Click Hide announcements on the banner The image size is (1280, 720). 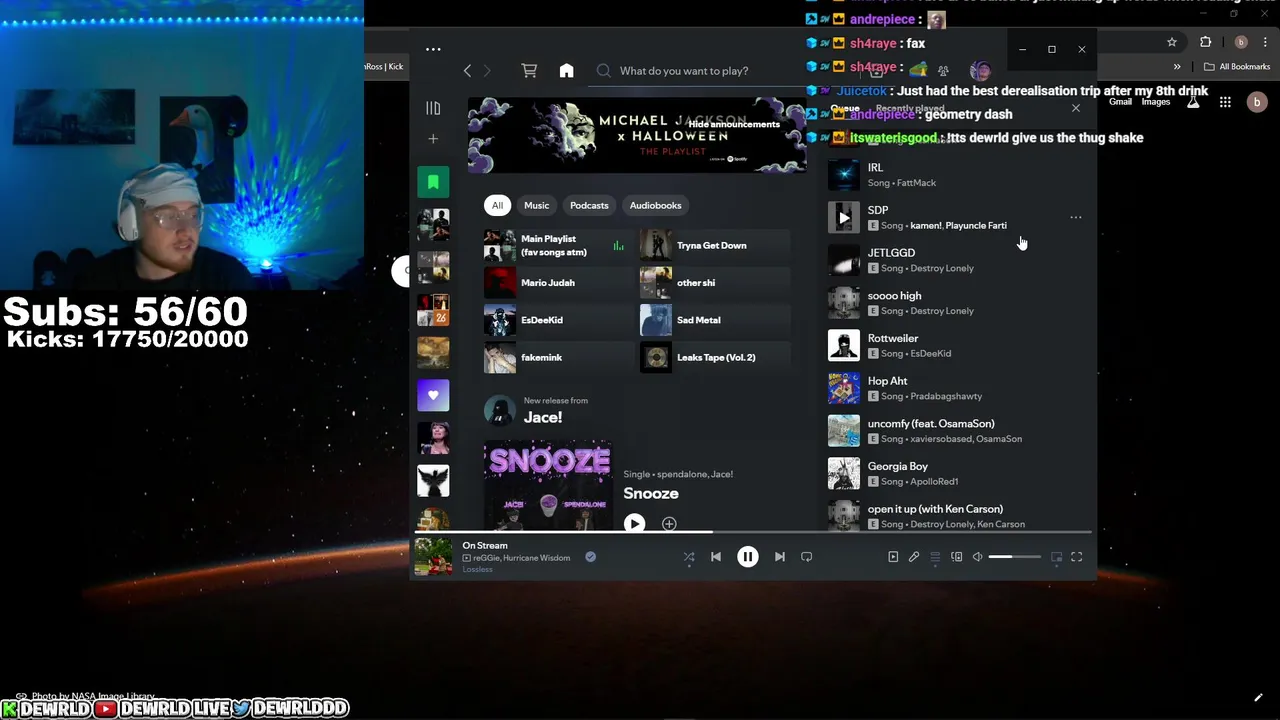pyautogui.click(x=733, y=124)
